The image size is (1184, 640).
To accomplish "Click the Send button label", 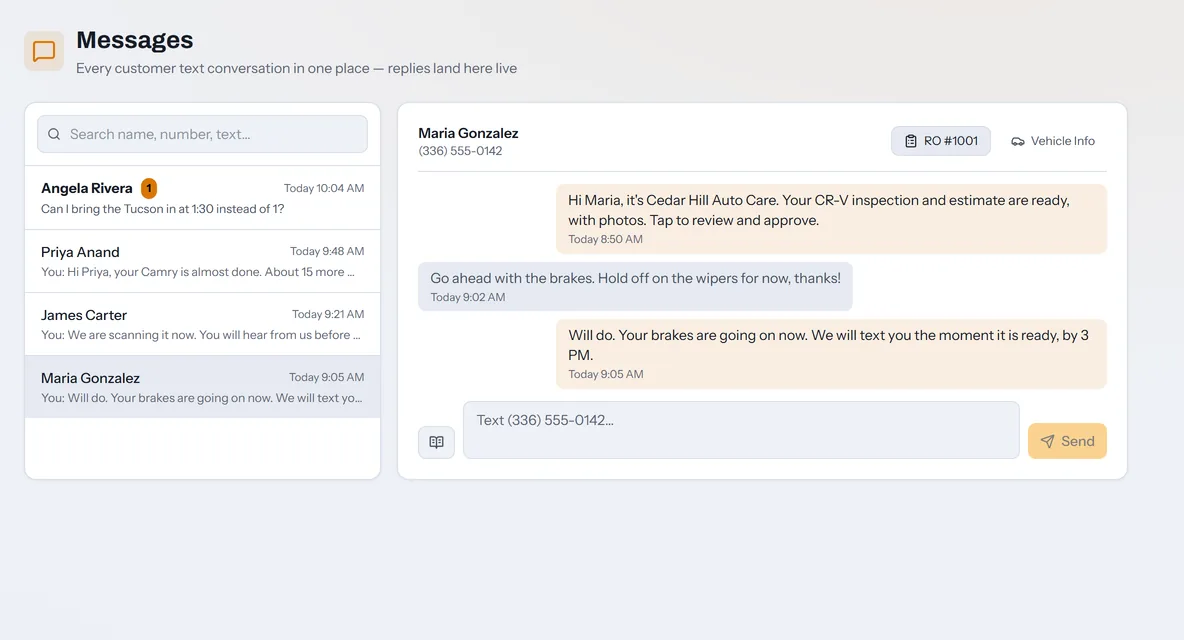I will click(x=1078, y=442).
